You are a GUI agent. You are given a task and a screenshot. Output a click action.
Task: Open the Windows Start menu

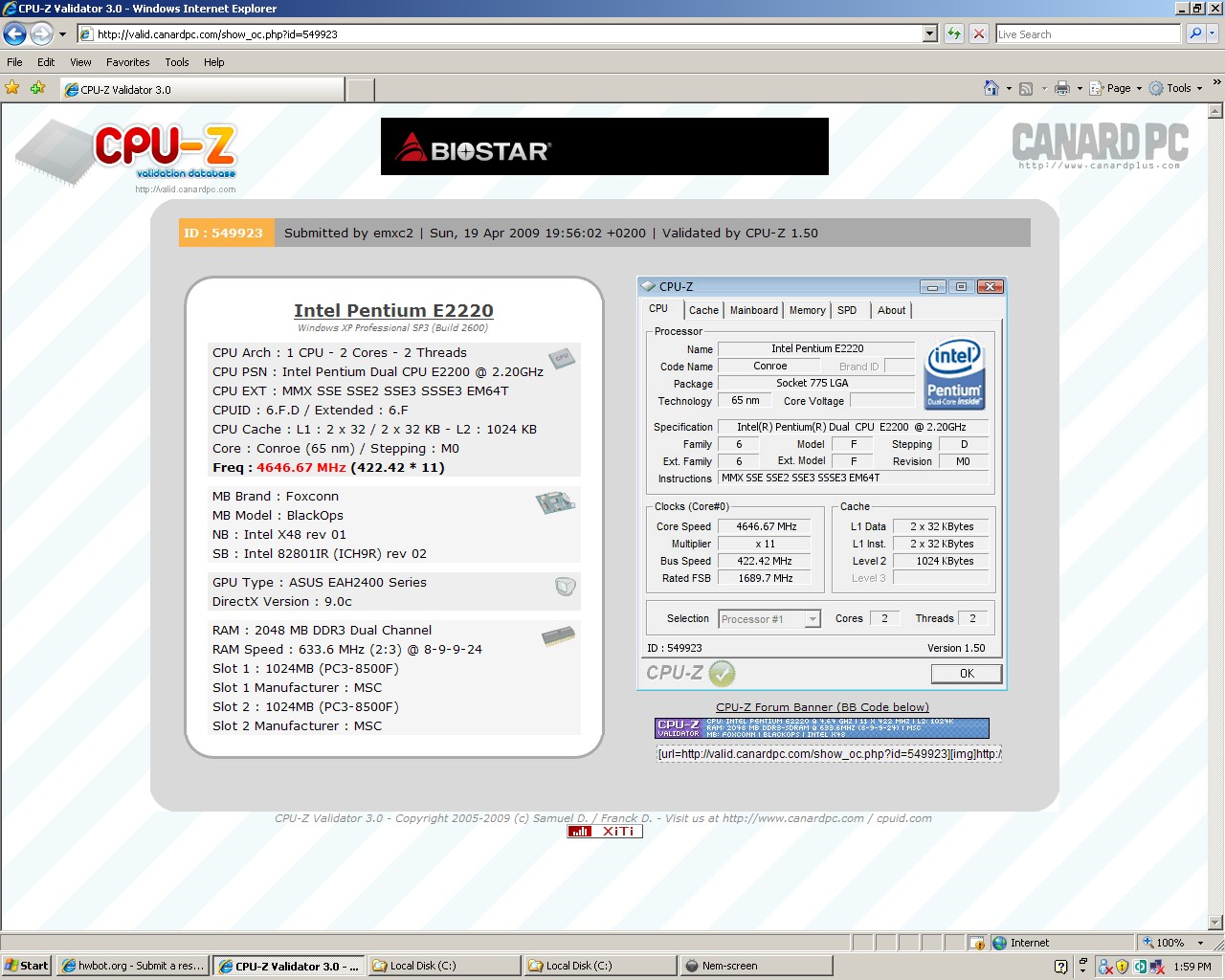coord(27,966)
